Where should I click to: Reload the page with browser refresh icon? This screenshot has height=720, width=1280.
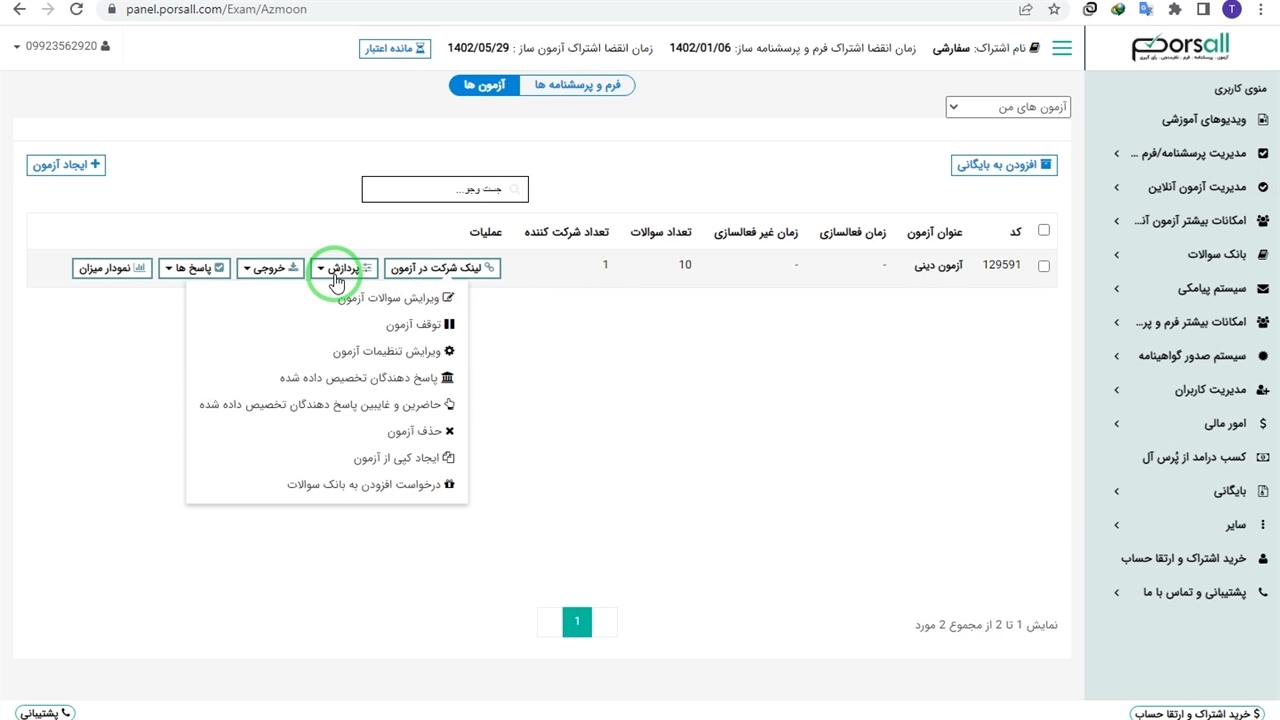tap(77, 9)
